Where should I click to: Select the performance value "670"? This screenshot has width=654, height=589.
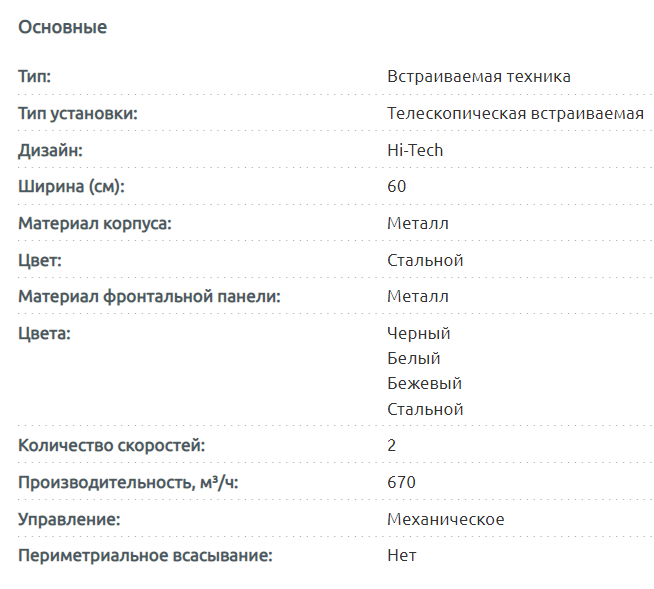[x=401, y=482]
